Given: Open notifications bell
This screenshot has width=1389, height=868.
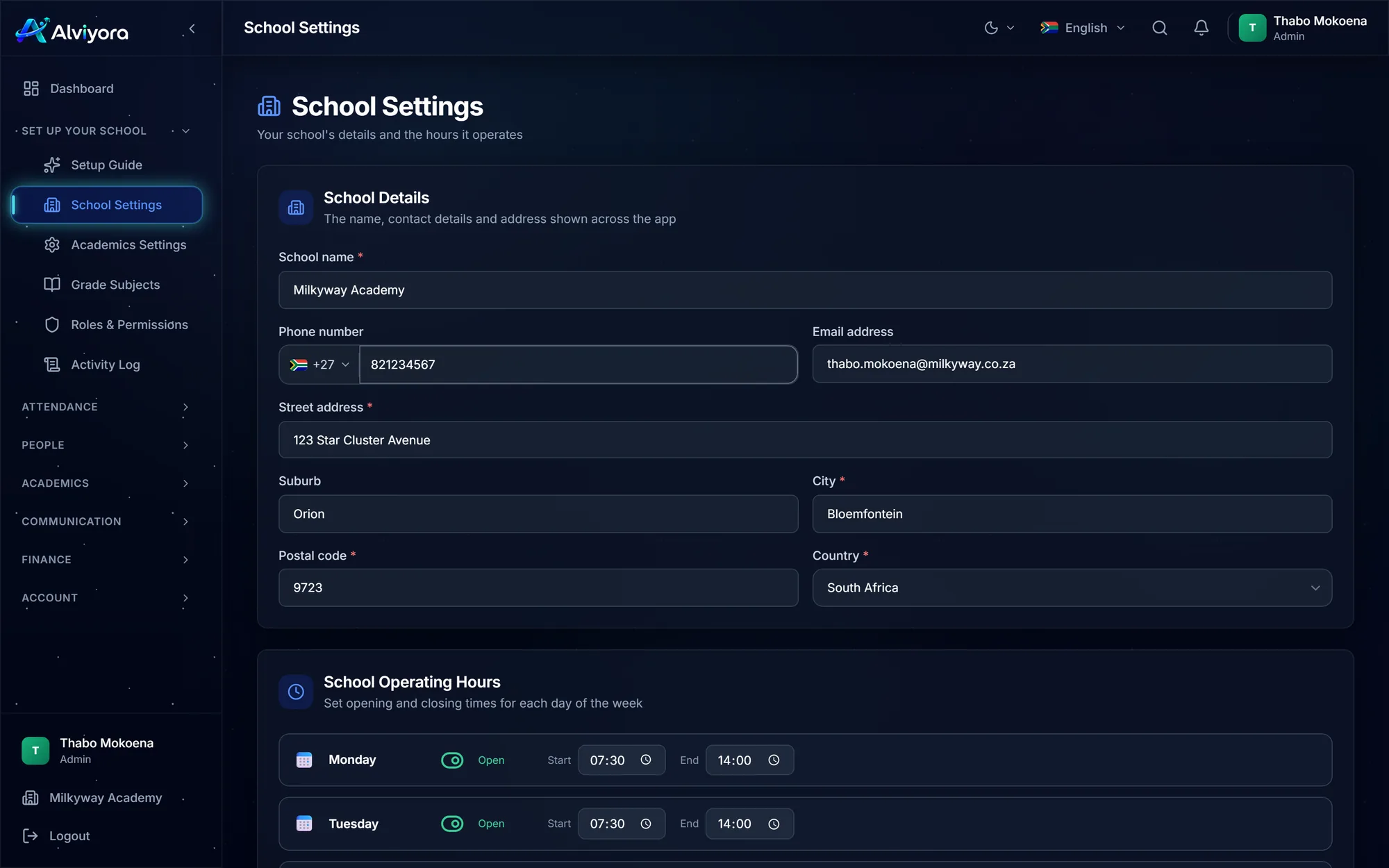Looking at the screenshot, I should [1201, 28].
